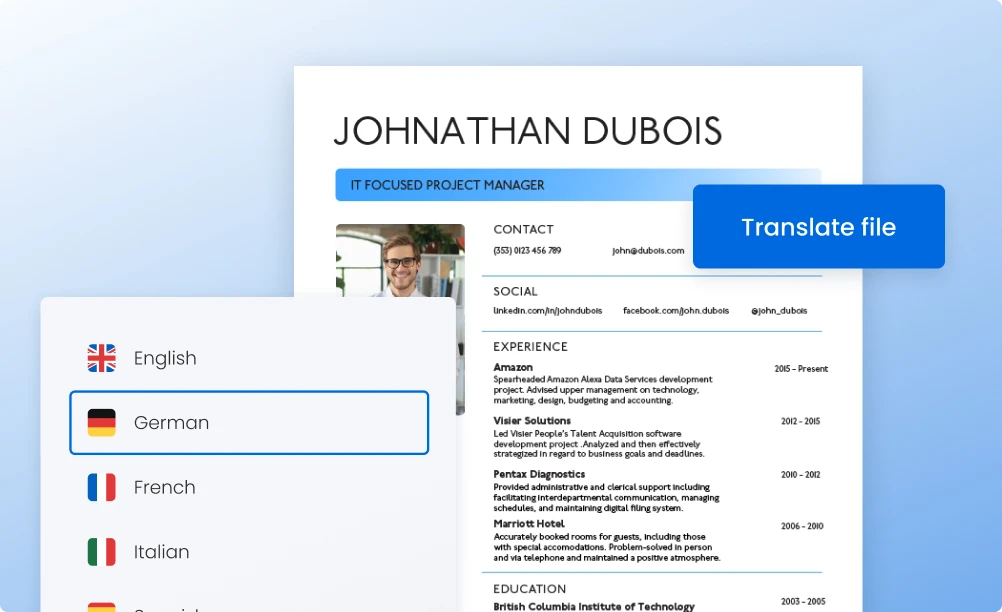Screen dimensions: 1002x612
Task: Click the French flag icon
Action: click(x=101, y=487)
